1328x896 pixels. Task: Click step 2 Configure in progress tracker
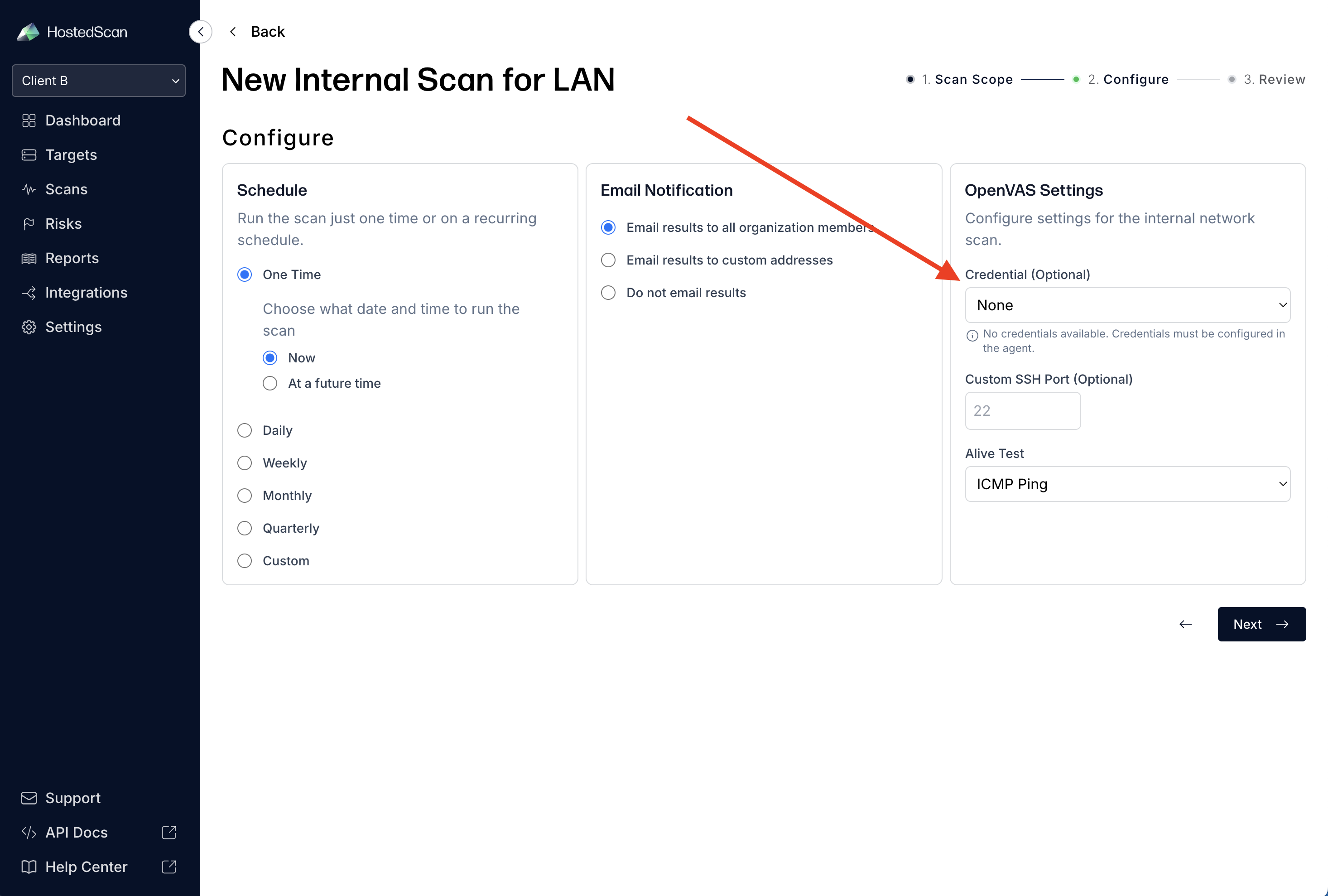pyautogui.click(x=1136, y=79)
